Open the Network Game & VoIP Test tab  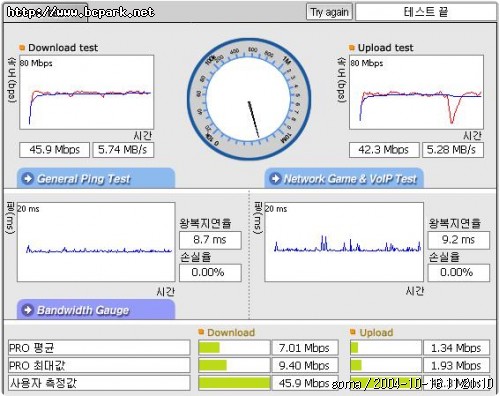click(x=344, y=178)
